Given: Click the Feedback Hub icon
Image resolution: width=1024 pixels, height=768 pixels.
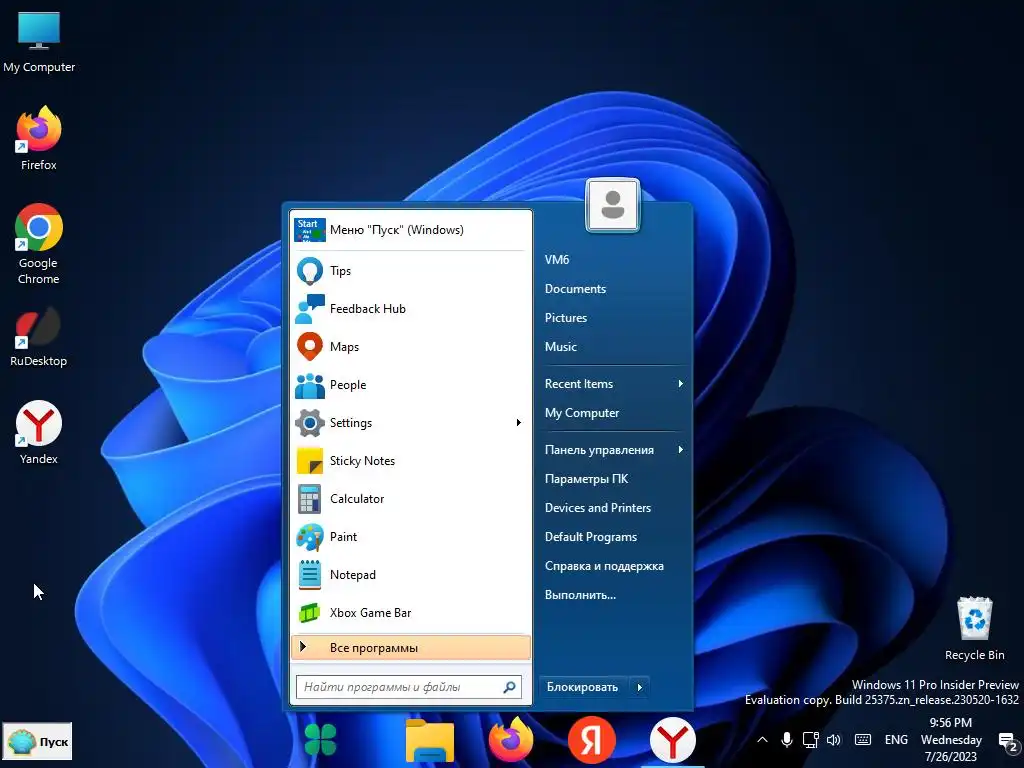Looking at the screenshot, I should [310, 309].
